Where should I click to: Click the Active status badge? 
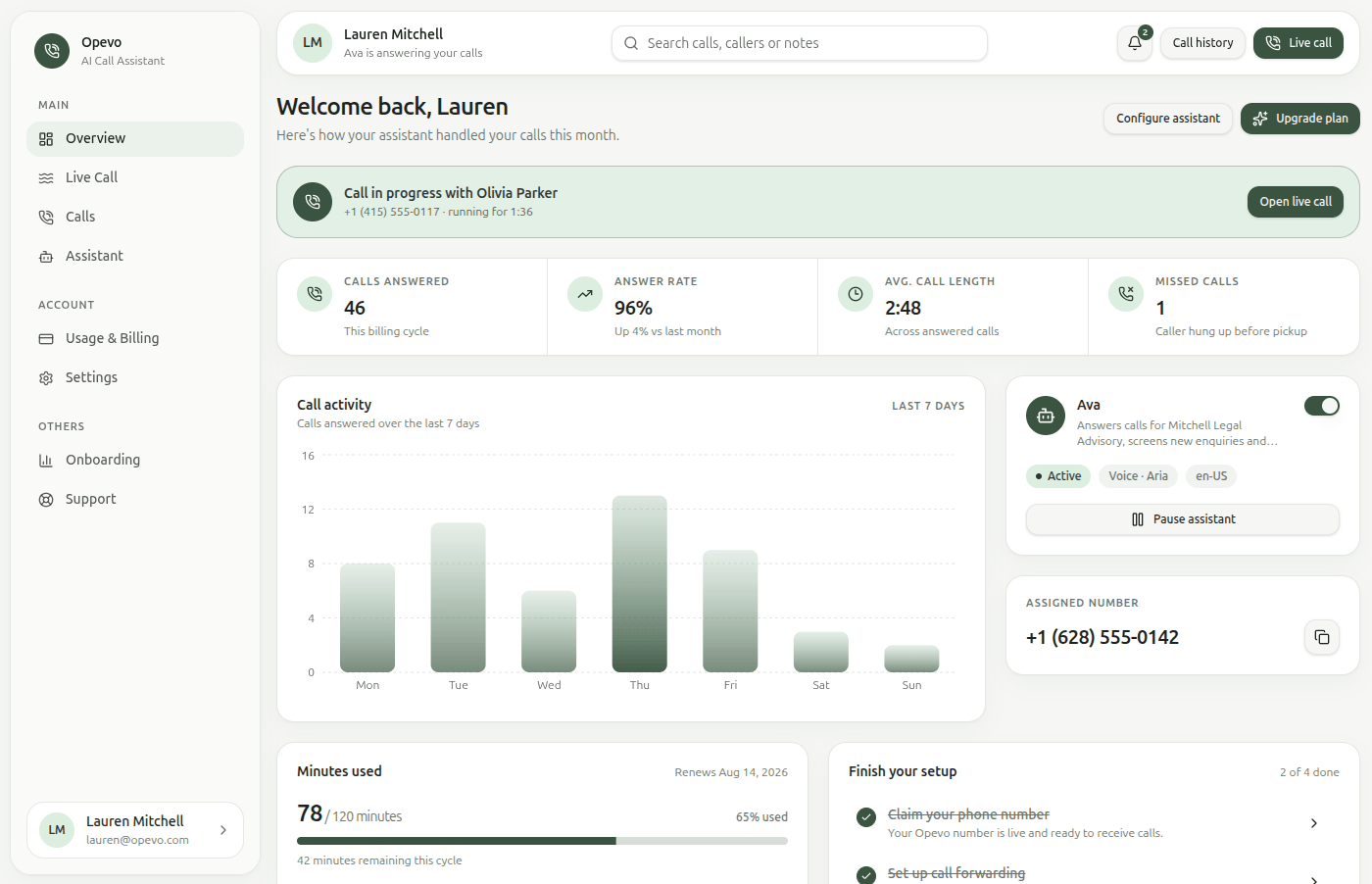point(1058,476)
